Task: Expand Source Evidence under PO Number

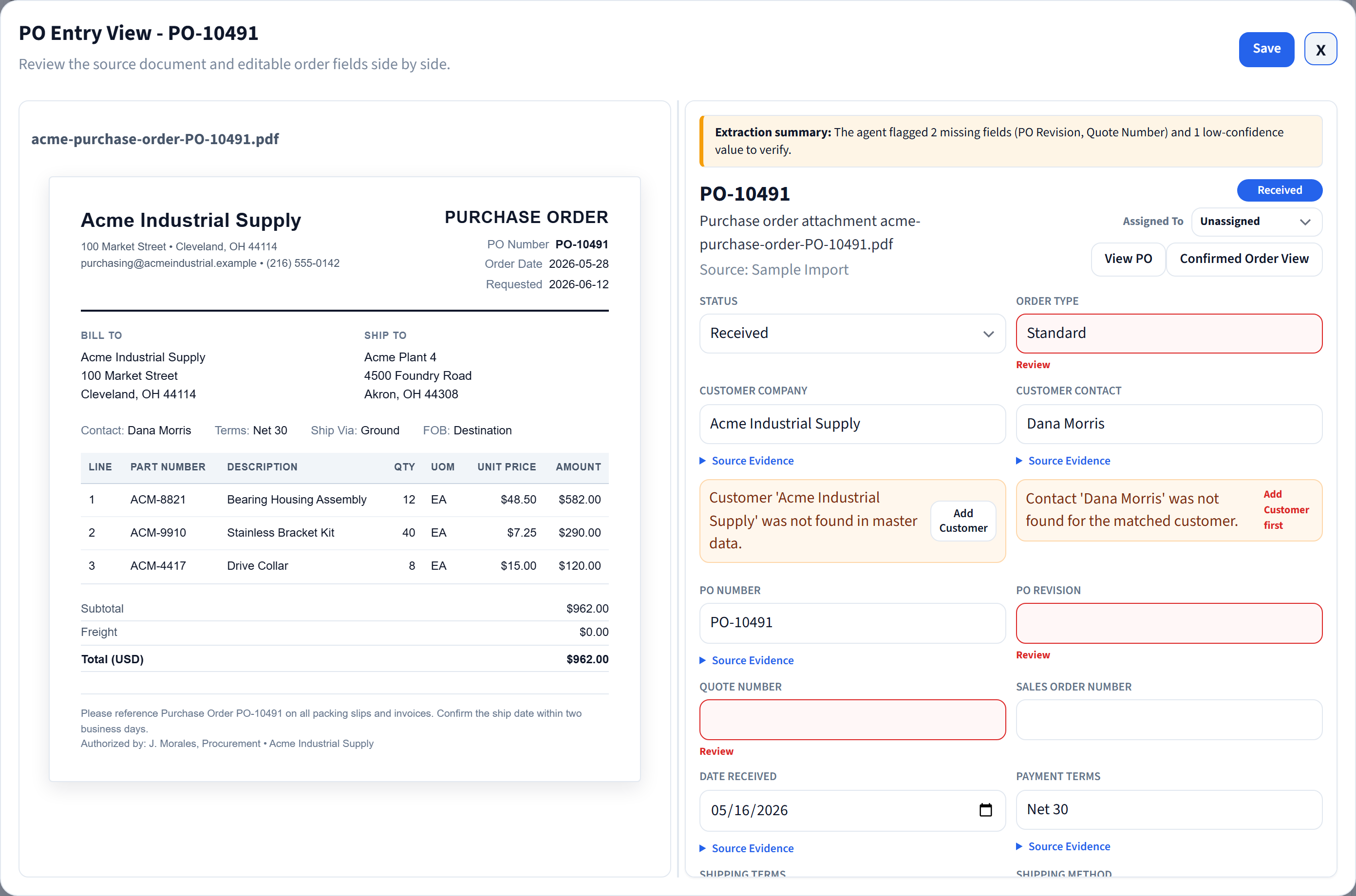Action: (746, 660)
